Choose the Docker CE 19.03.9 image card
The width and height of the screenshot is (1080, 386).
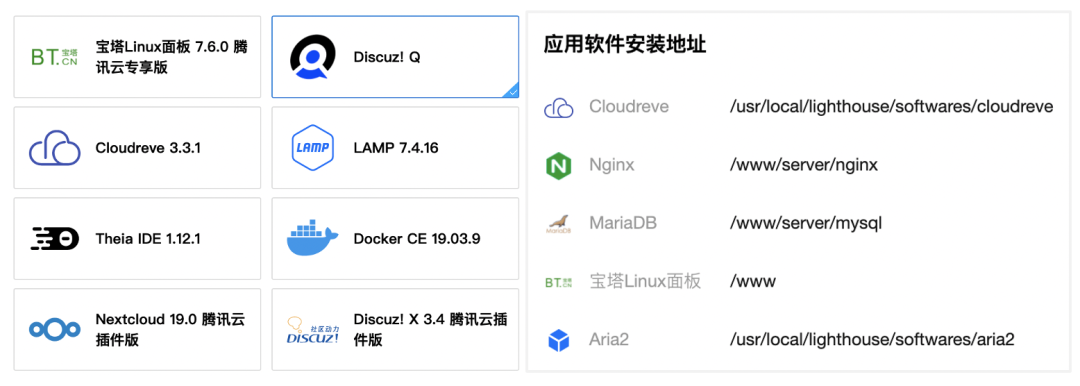click(x=395, y=238)
